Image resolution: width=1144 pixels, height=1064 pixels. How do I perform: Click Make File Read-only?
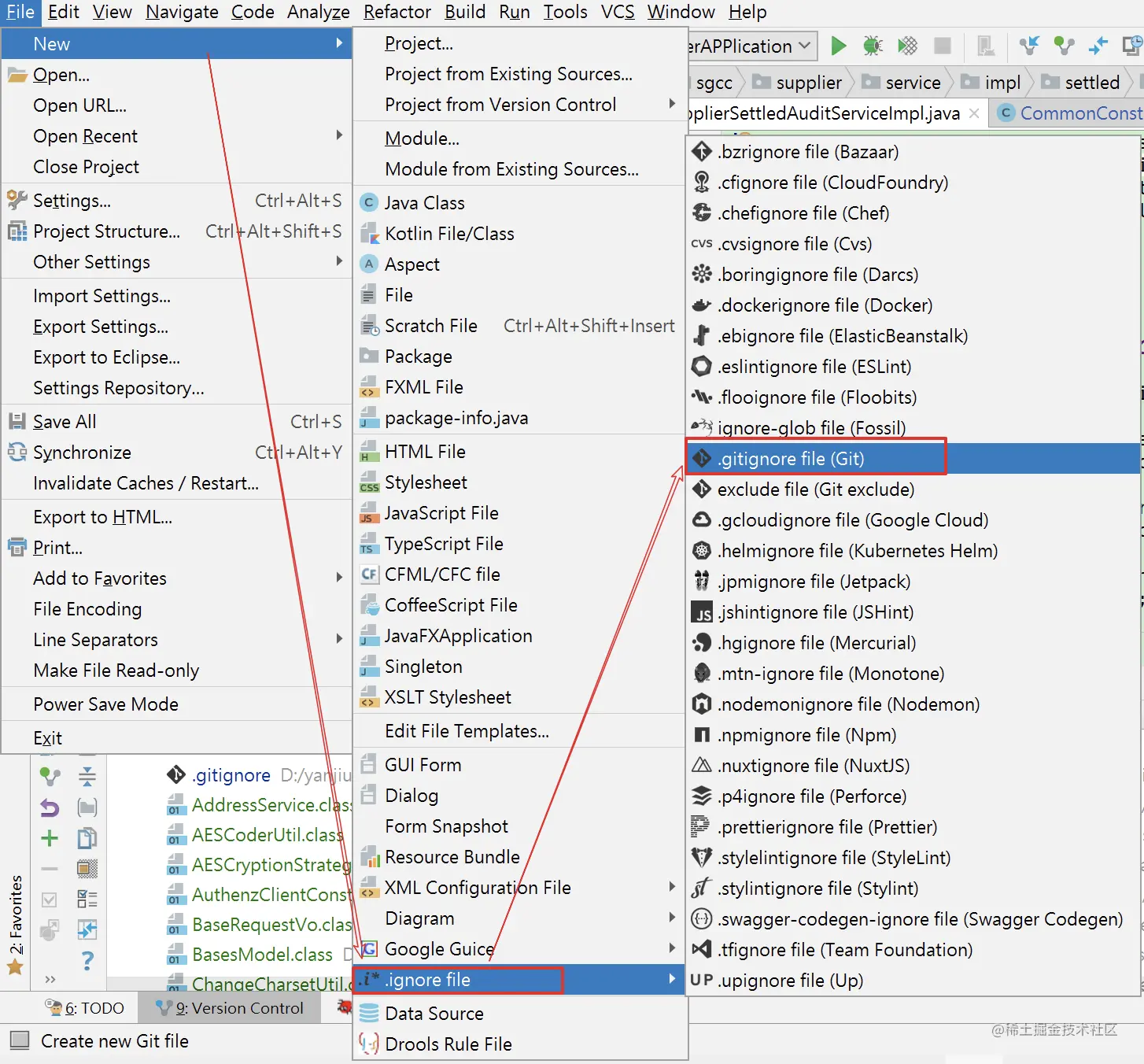click(177, 671)
